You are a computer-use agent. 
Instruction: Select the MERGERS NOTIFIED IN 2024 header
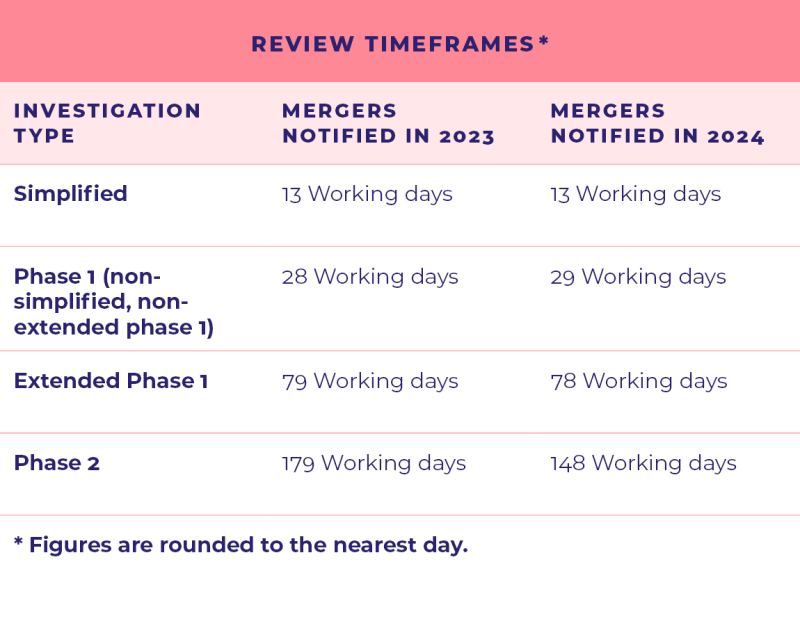(x=657, y=123)
